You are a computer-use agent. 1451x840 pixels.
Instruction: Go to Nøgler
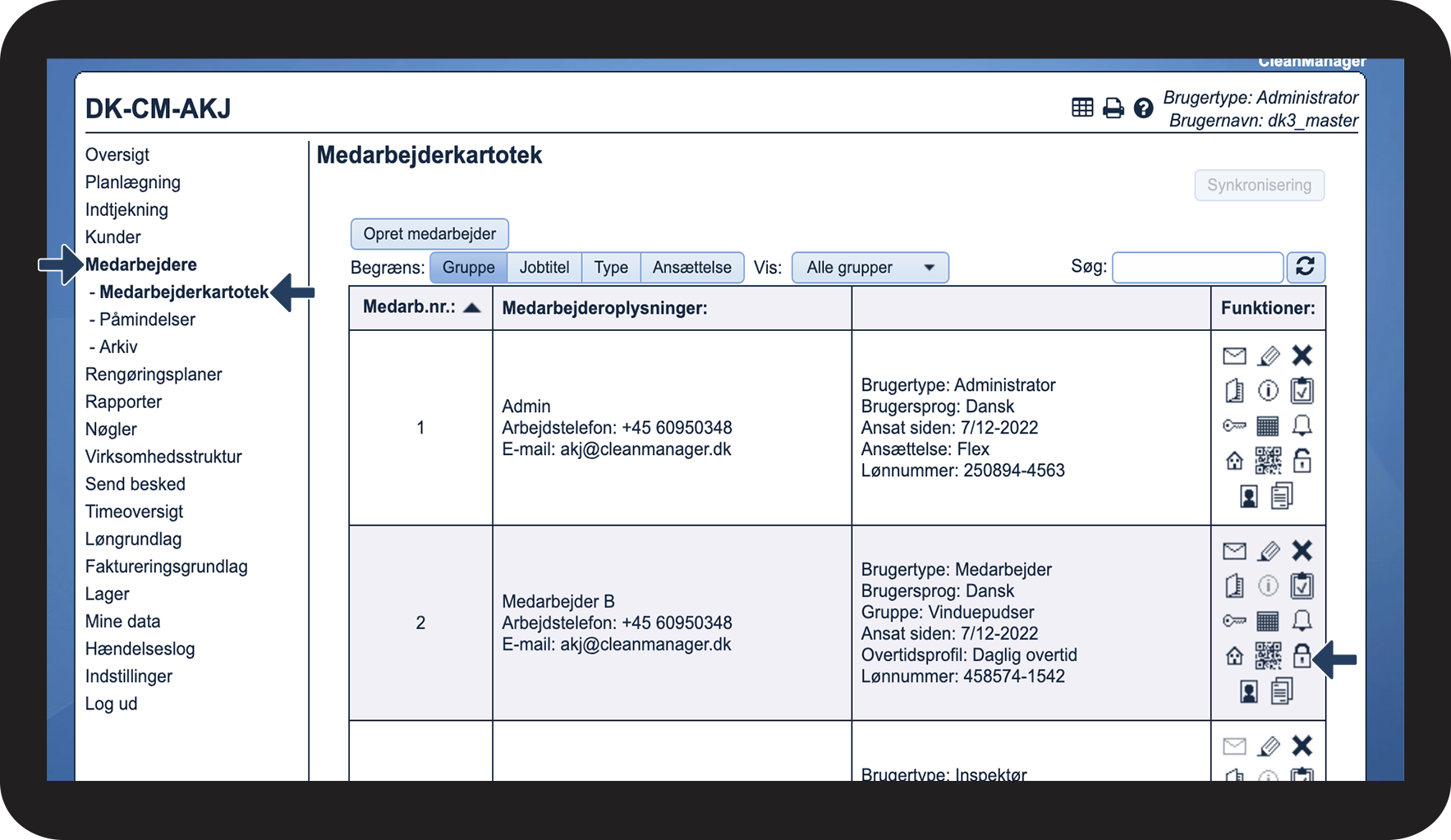111,429
